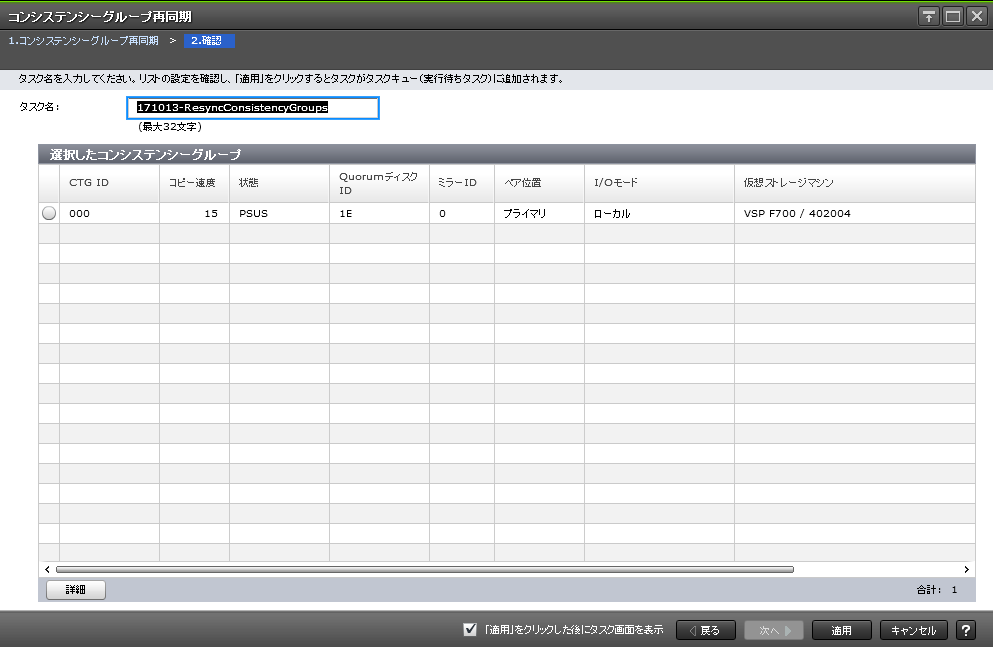Close the dialog with the X icon
Image resolution: width=993 pixels, height=647 pixels.
point(976,17)
